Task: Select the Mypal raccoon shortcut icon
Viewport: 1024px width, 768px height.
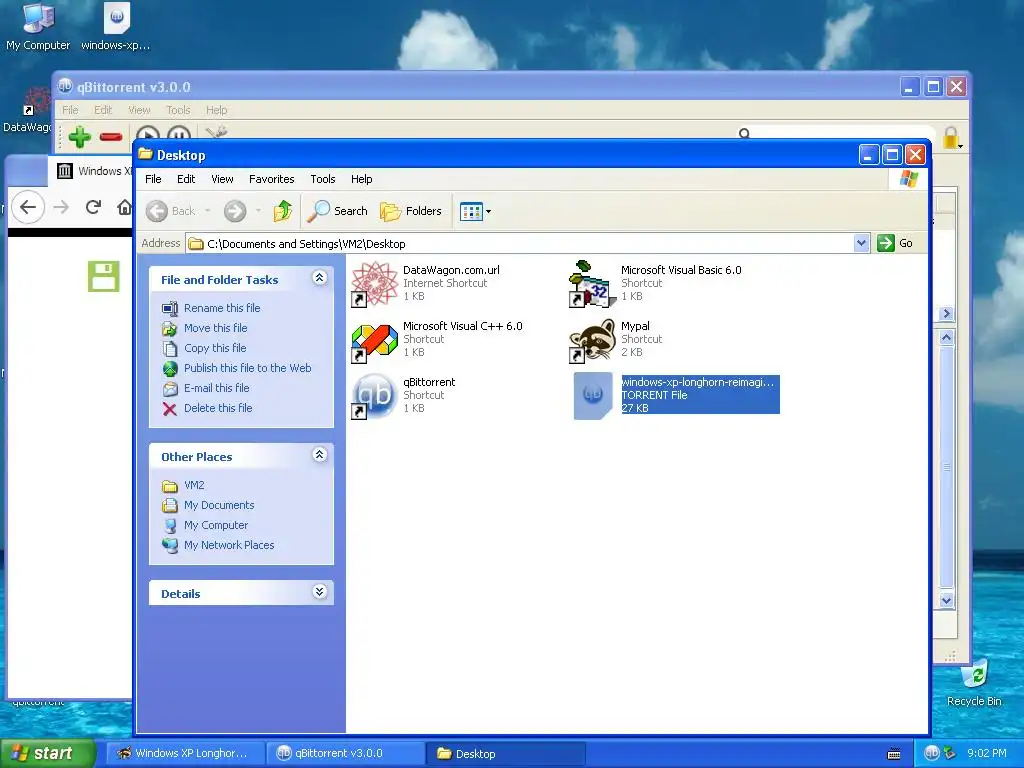Action: 592,340
